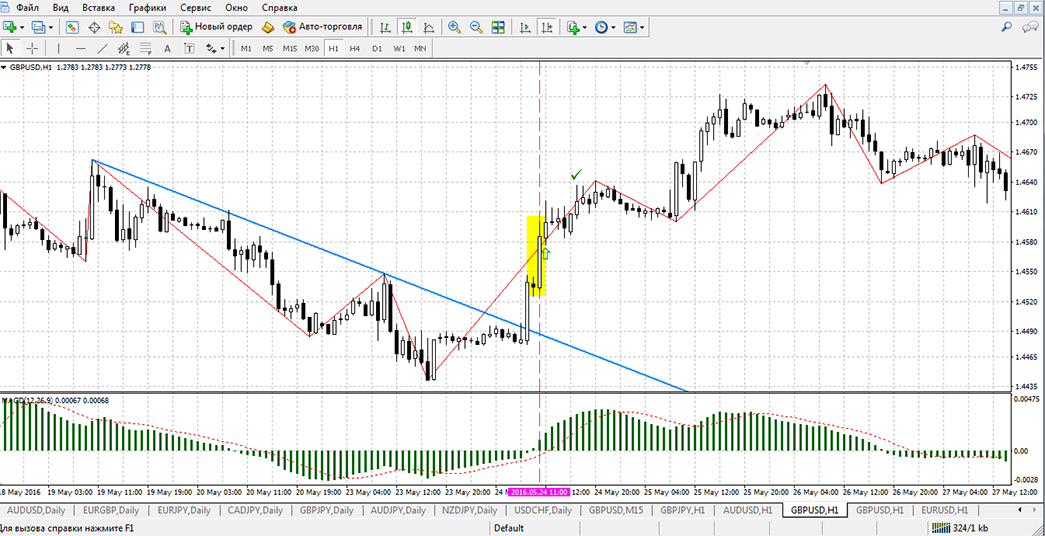Set timeframe to M5
The width and height of the screenshot is (1045, 536).
267,49
